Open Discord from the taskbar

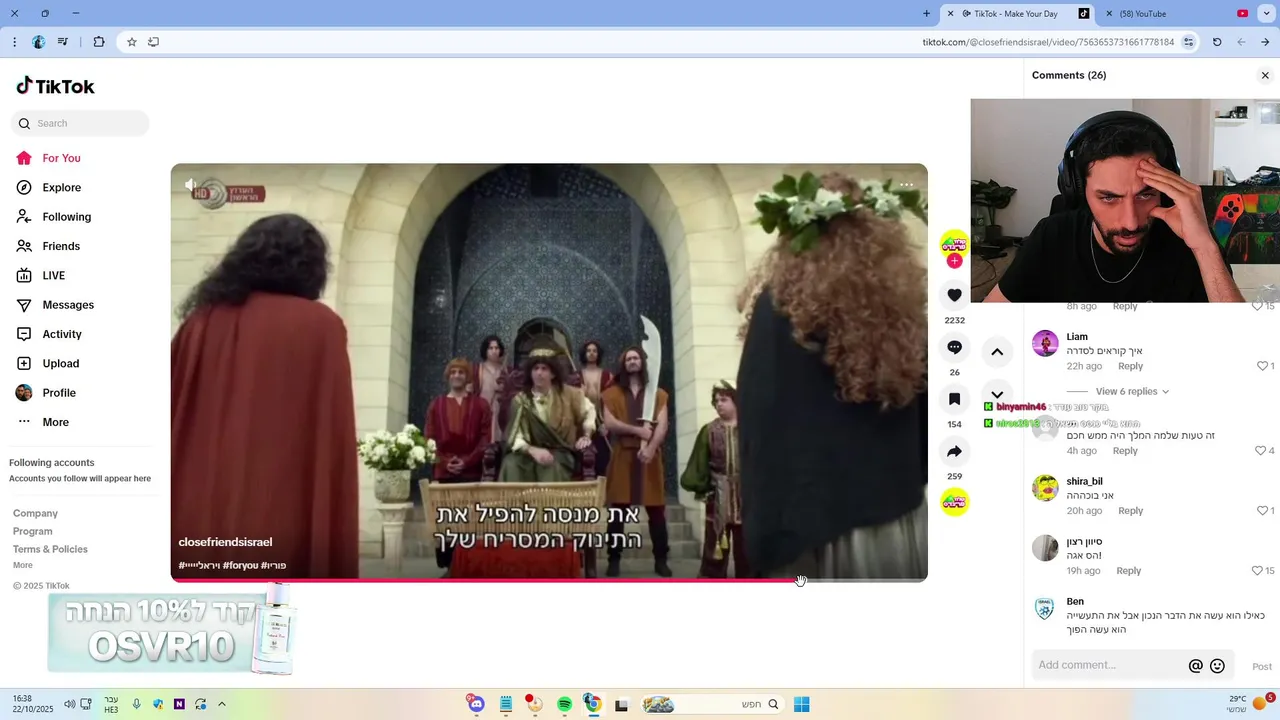coord(476,704)
